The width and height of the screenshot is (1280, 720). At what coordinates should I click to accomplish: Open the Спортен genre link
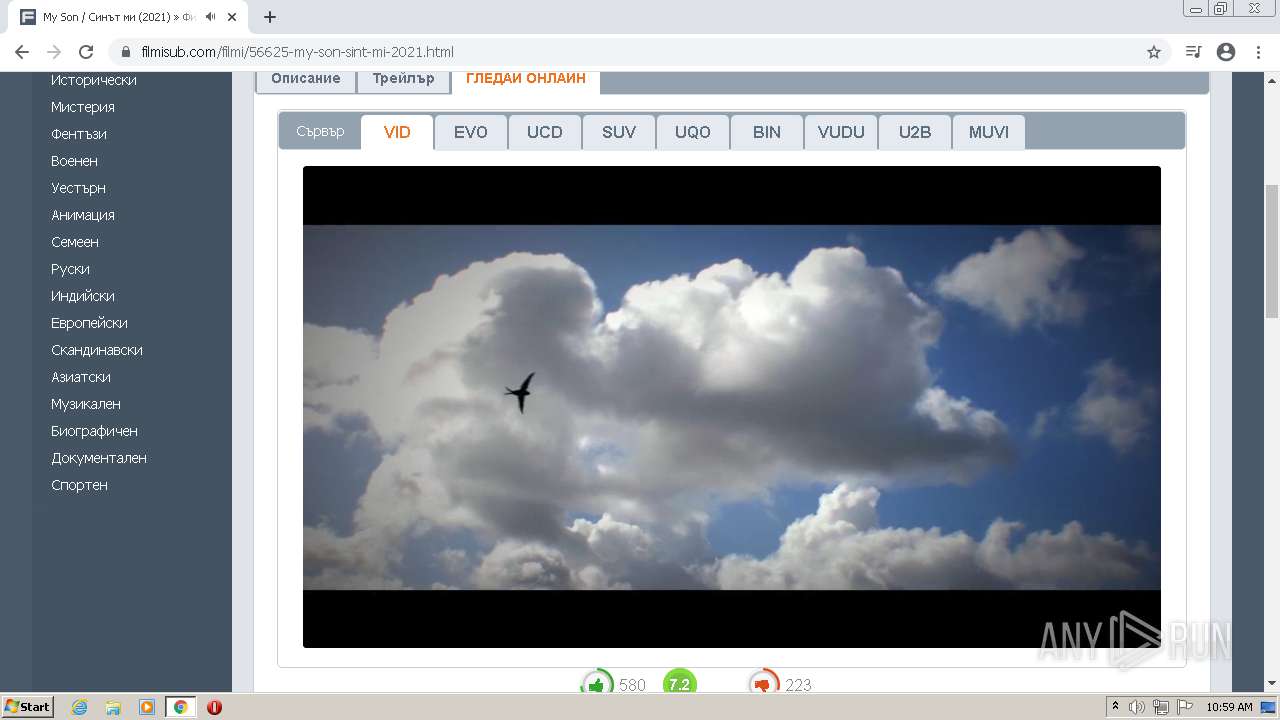coord(79,485)
